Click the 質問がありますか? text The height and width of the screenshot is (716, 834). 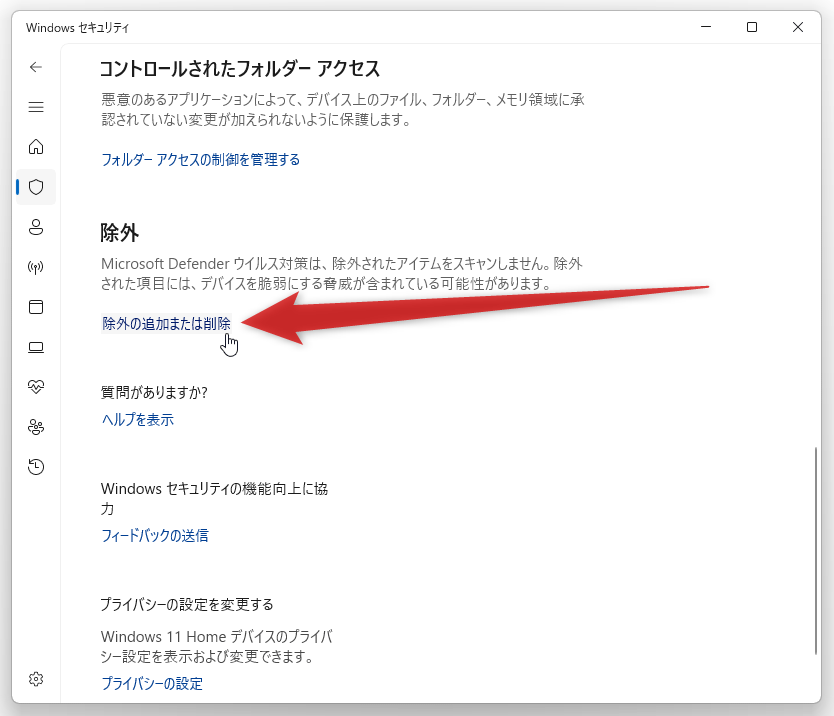154,393
